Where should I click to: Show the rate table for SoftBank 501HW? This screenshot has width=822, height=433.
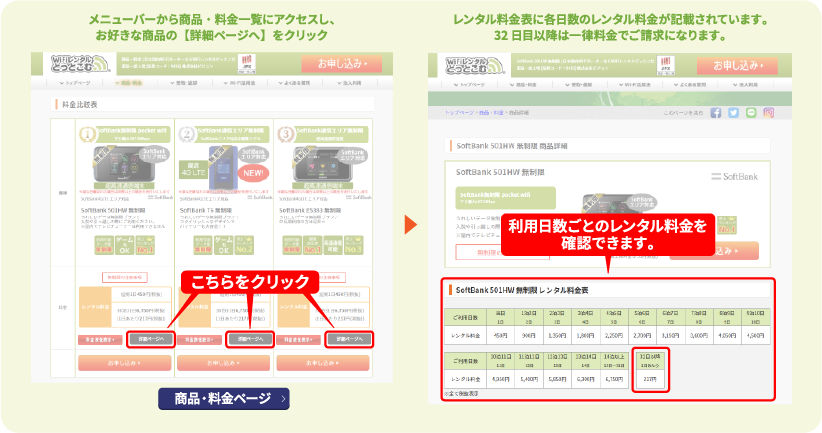pos(100,340)
